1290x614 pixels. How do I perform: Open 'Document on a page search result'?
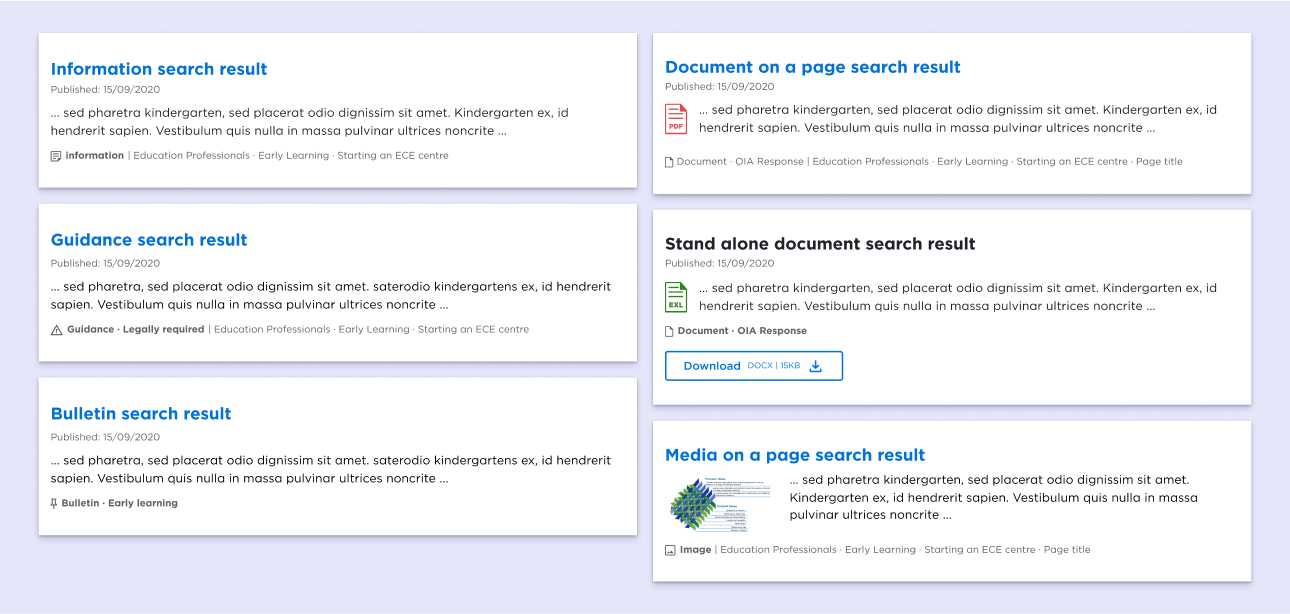pos(812,67)
